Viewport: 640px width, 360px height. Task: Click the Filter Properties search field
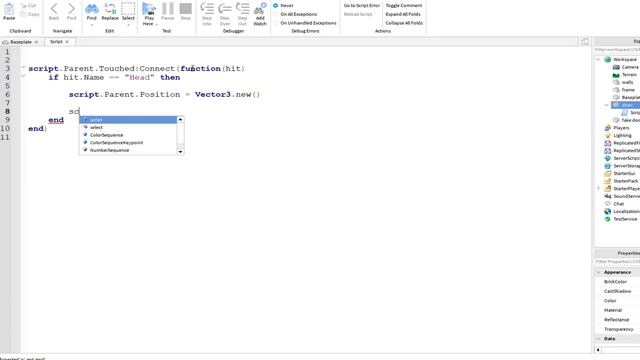click(617, 262)
